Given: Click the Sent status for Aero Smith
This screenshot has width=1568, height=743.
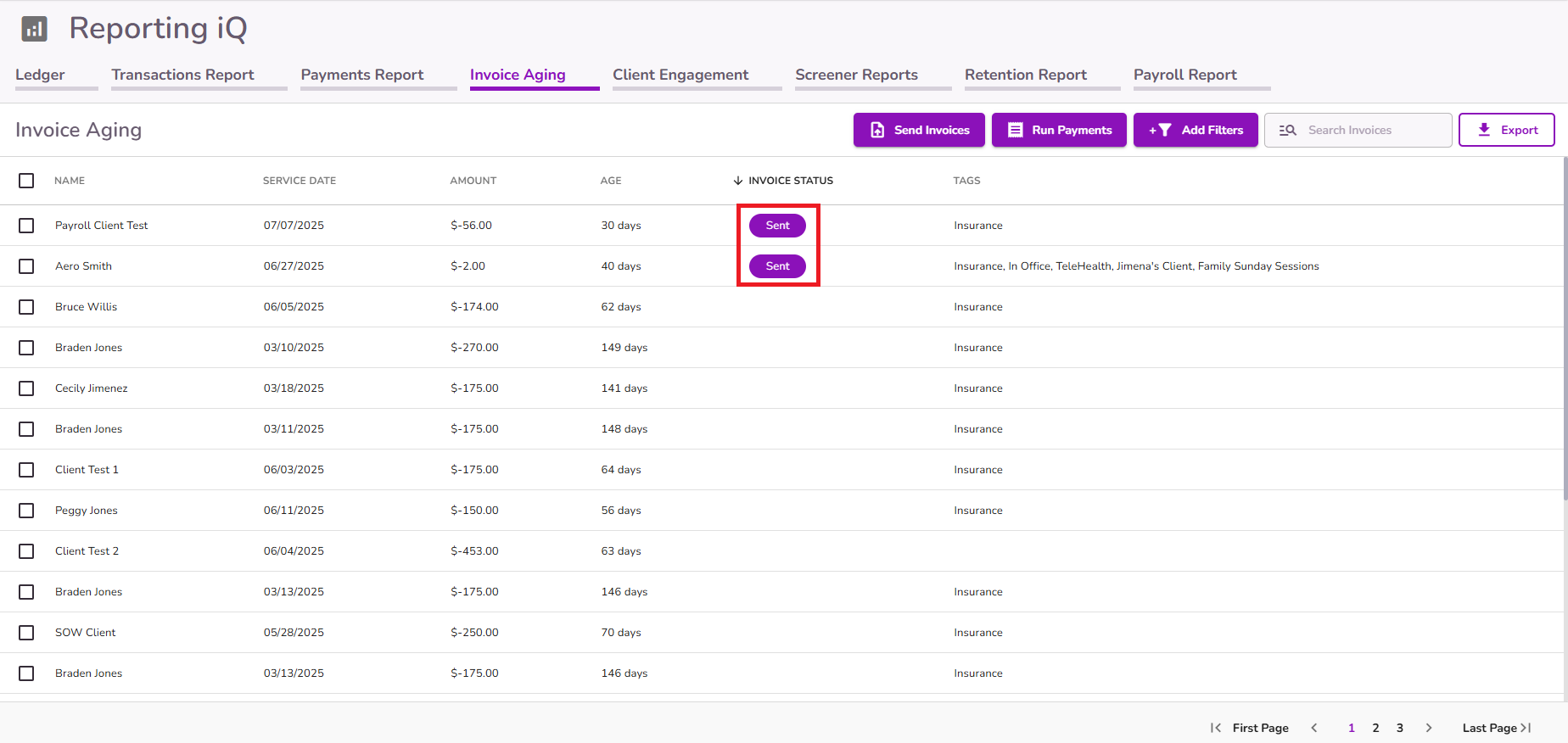Looking at the screenshot, I should [777, 266].
